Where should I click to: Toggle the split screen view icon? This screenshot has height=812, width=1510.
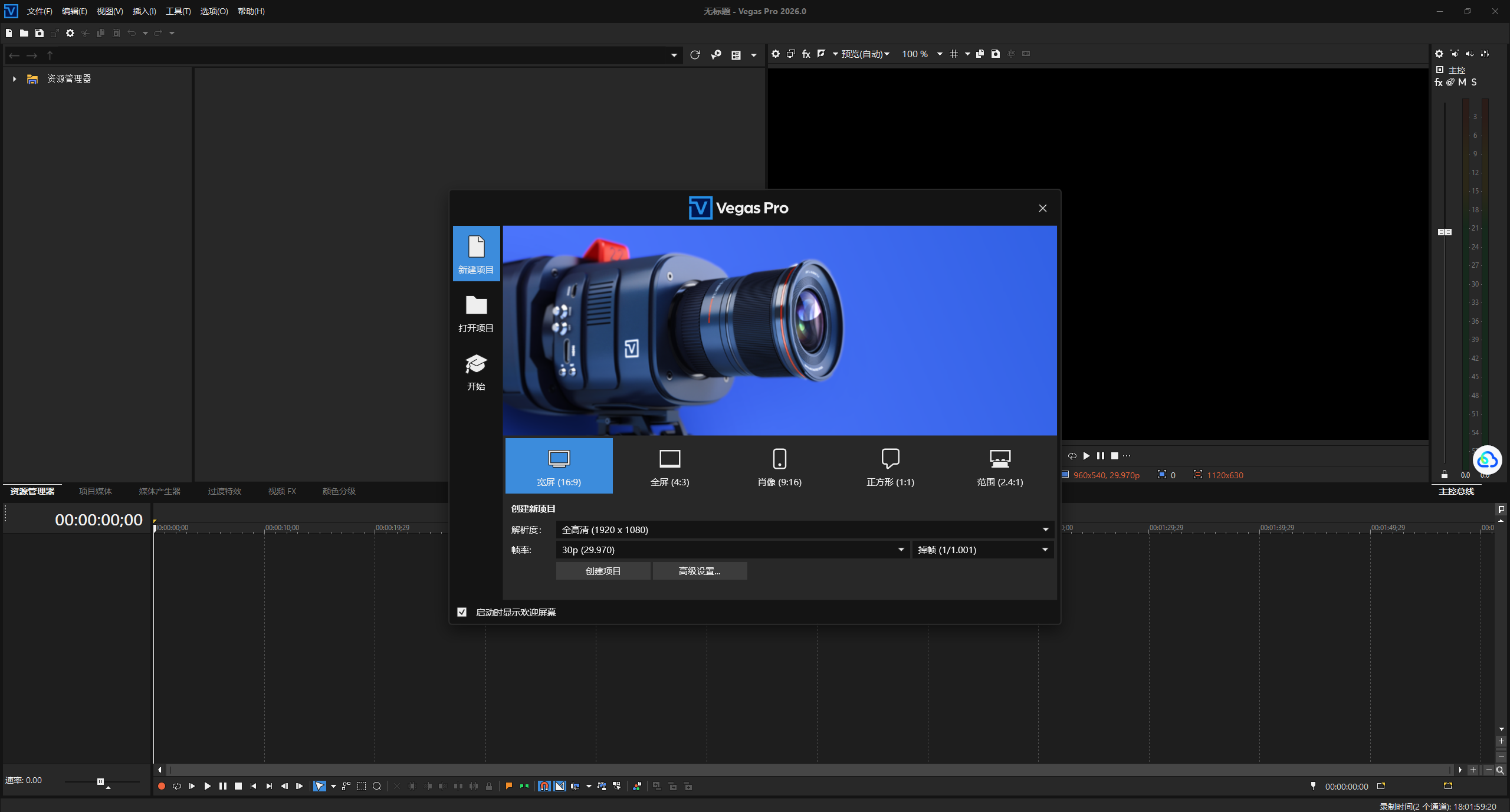click(x=821, y=54)
